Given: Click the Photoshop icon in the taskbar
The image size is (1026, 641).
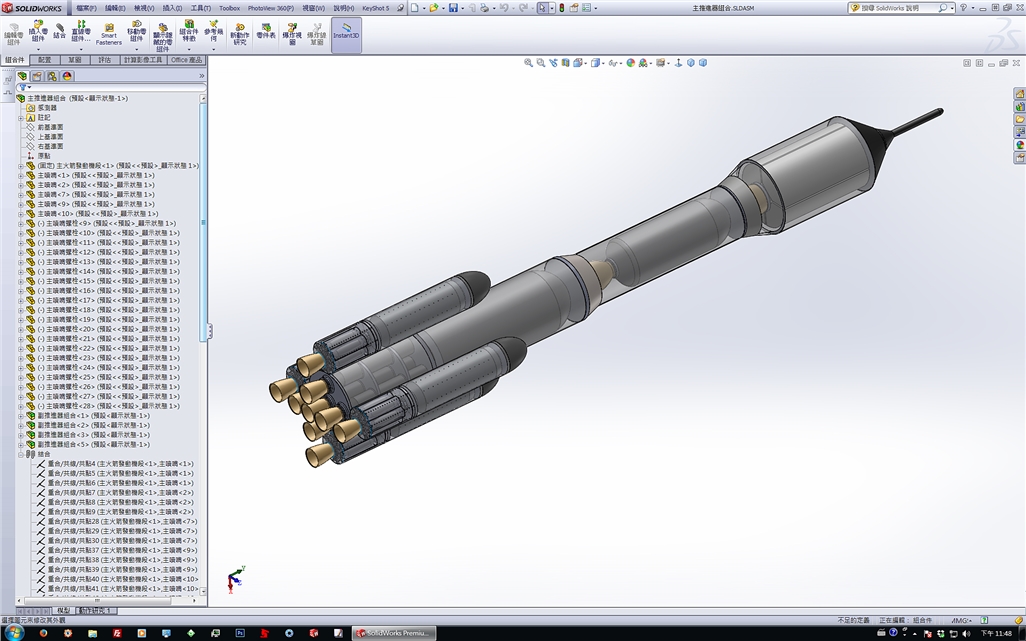Looking at the screenshot, I should 240,633.
